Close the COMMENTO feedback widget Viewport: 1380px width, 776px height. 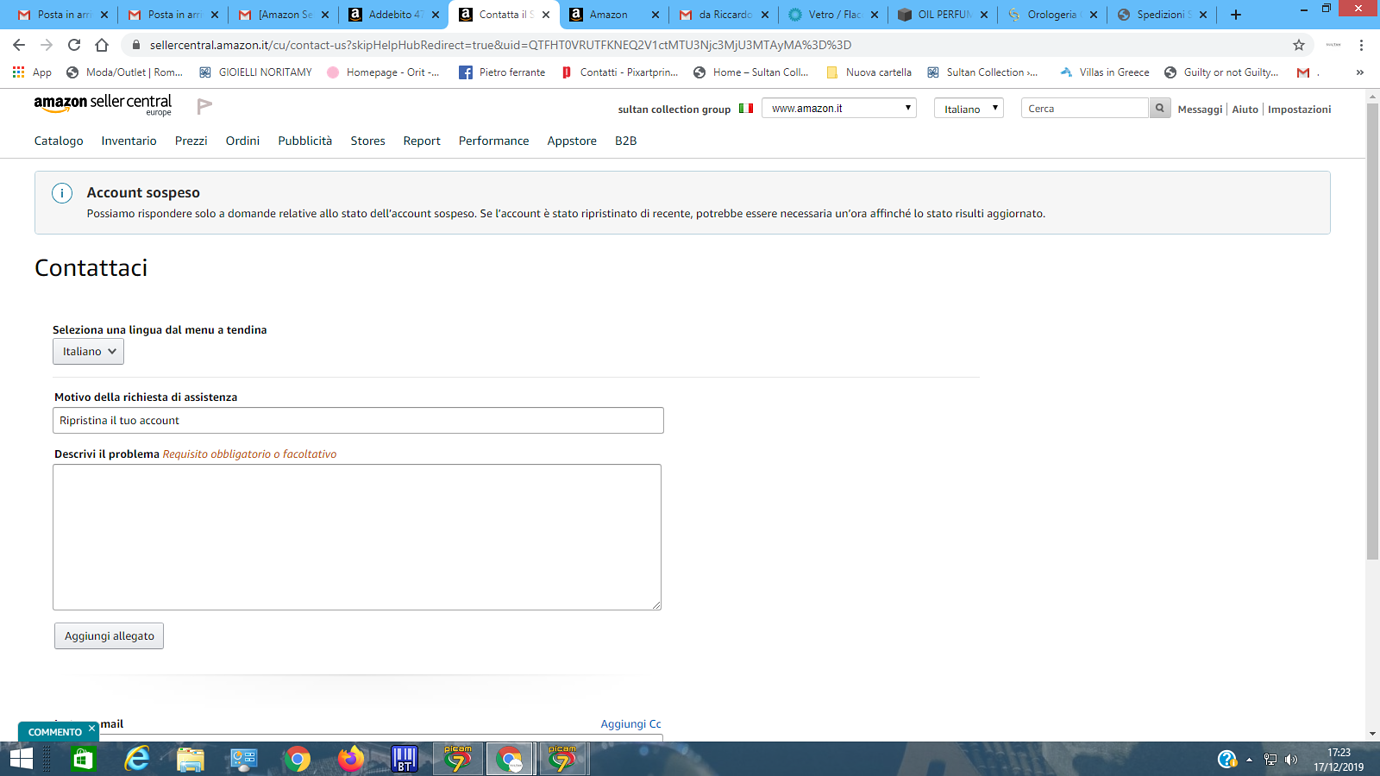click(x=91, y=729)
